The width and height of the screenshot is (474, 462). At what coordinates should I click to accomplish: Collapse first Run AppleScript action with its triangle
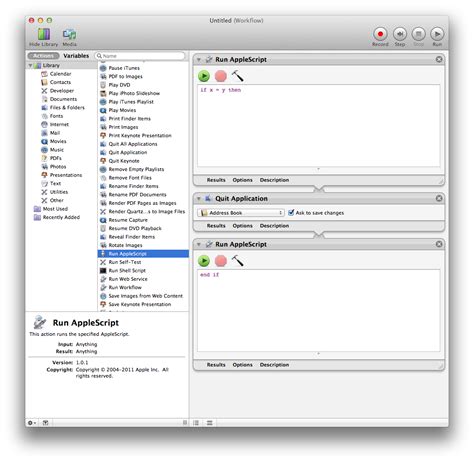[199, 60]
